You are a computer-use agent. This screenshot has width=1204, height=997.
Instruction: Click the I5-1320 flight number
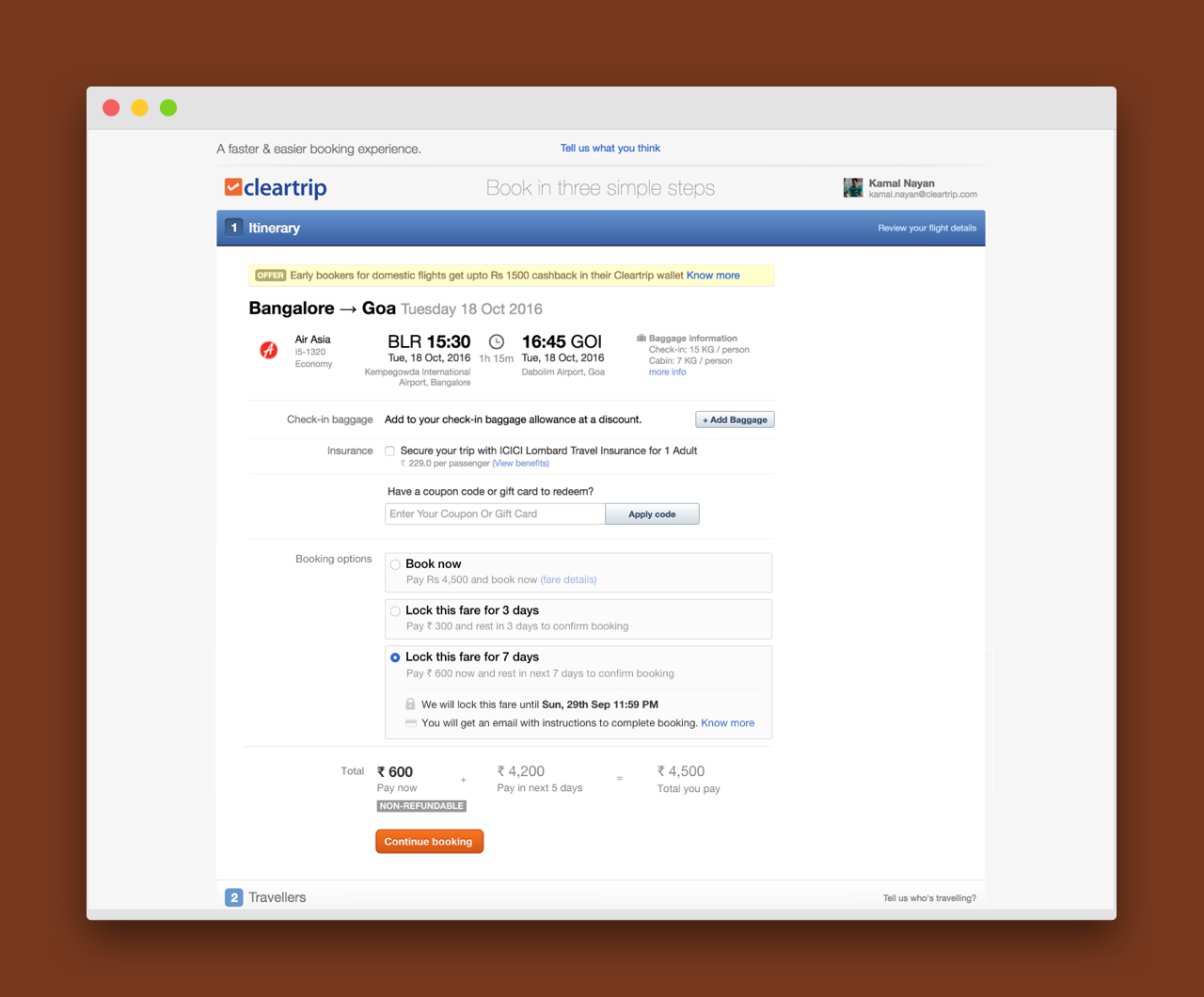point(310,352)
